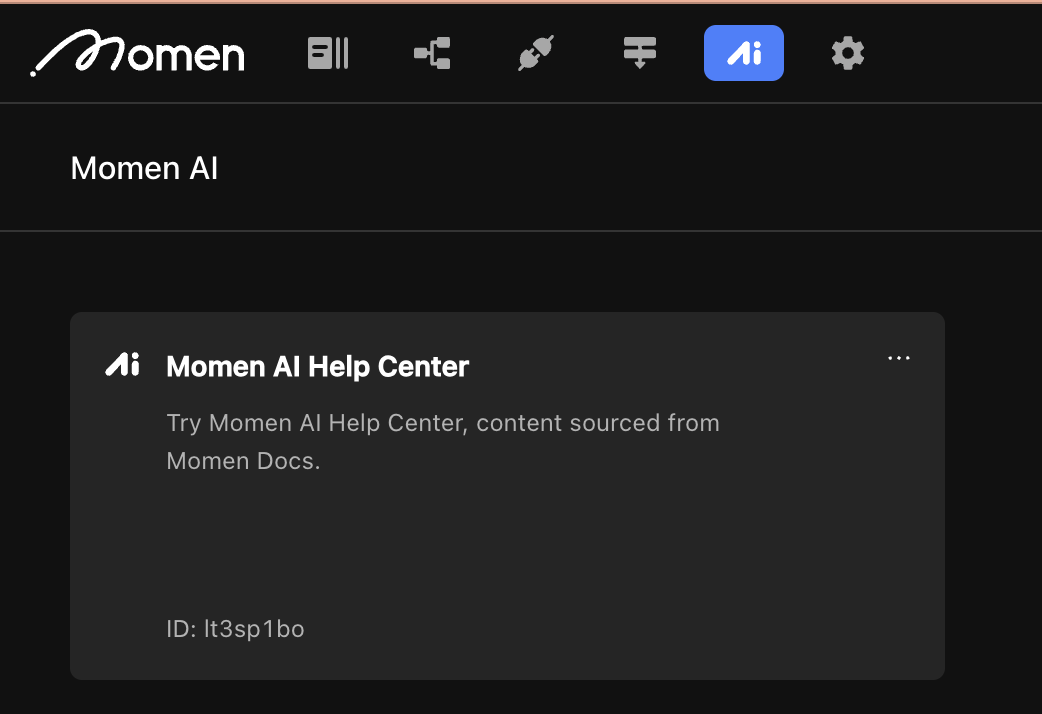Toggle the active AI navigation button
This screenshot has width=1042, height=714.
743,52
